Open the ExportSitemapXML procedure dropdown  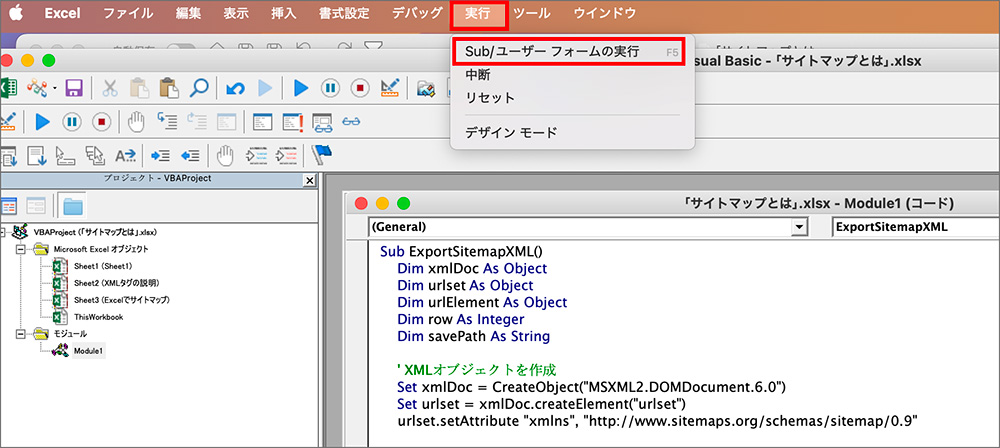pyautogui.click(x=916, y=227)
